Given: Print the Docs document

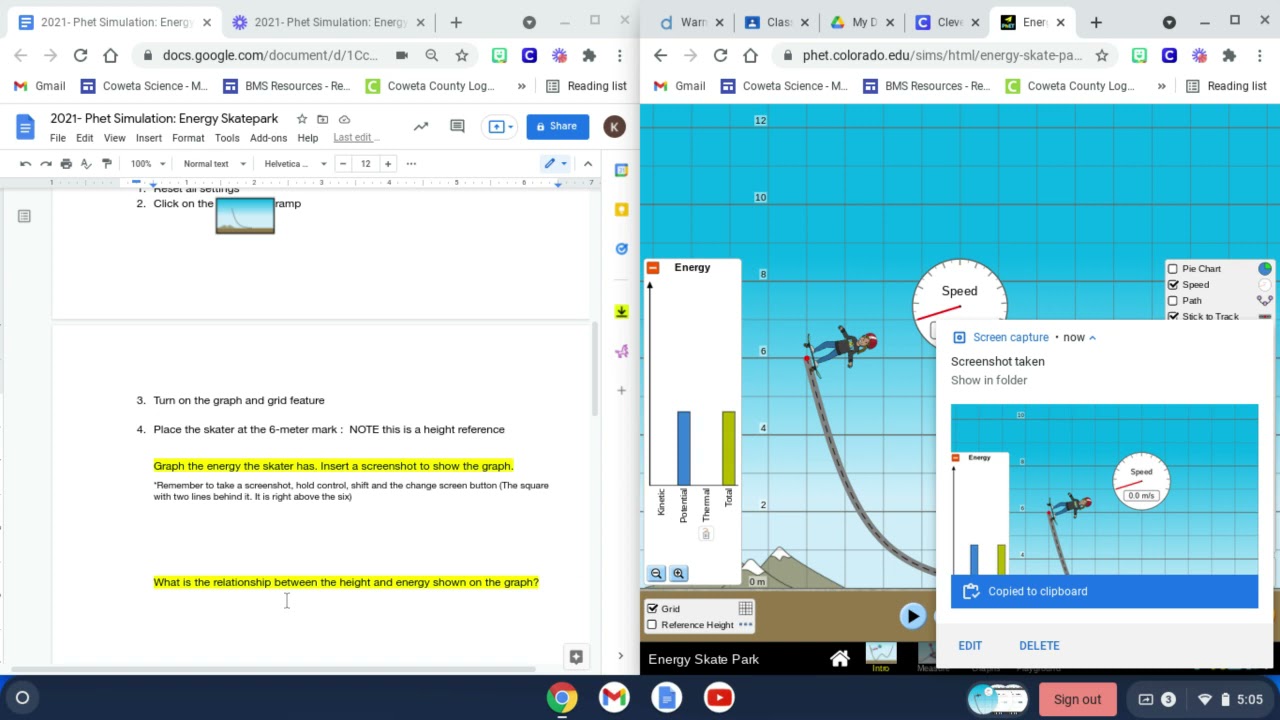Looking at the screenshot, I should [x=66, y=163].
